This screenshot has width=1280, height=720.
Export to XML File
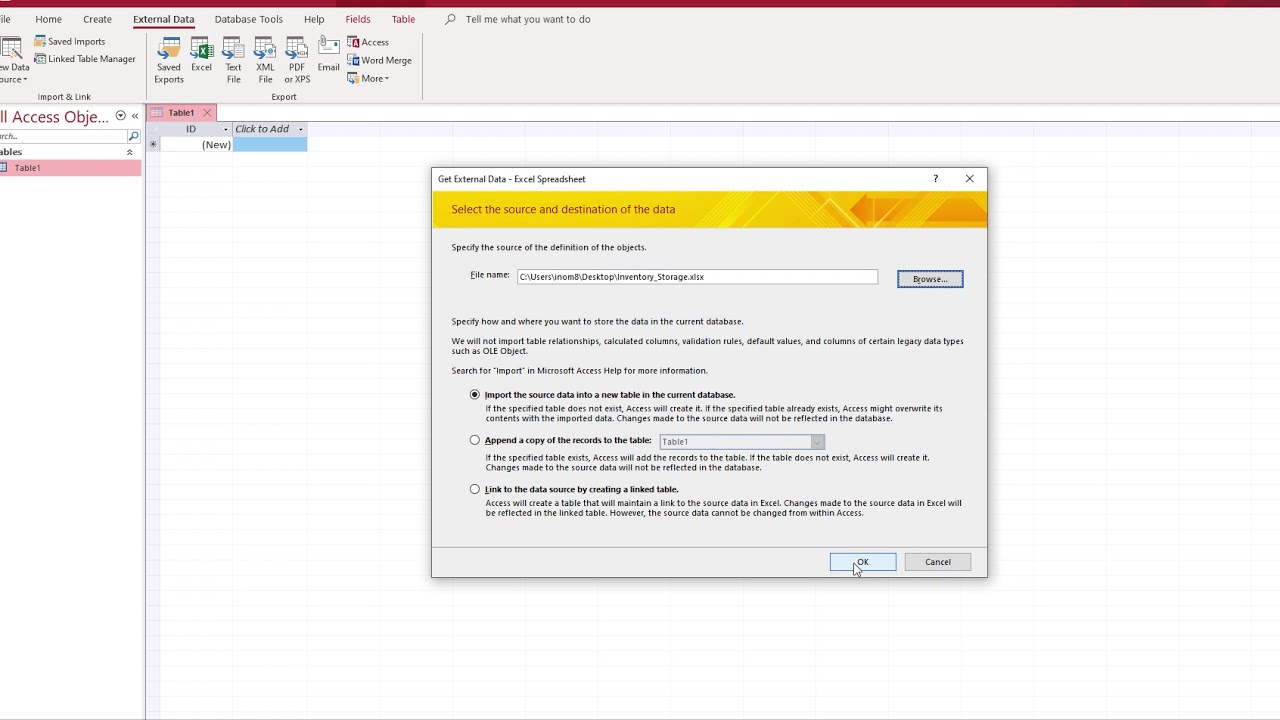click(265, 60)
